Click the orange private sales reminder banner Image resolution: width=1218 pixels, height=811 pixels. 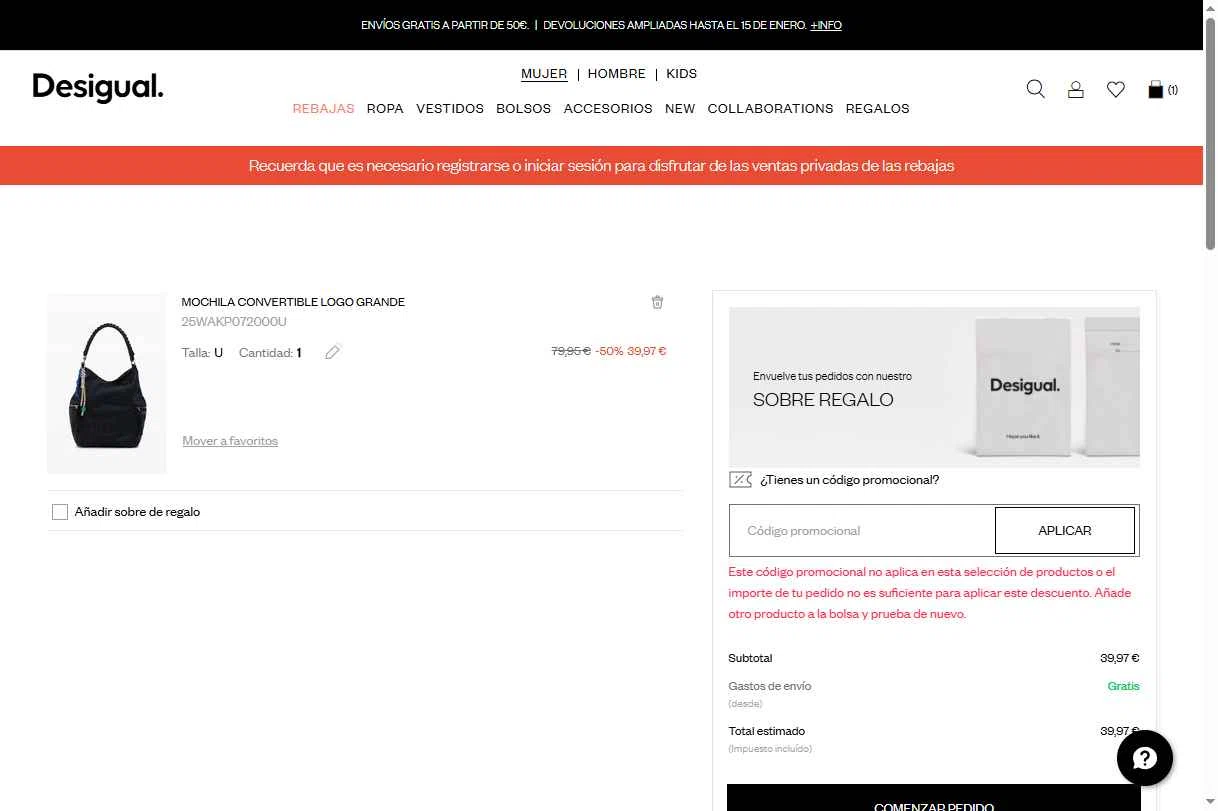601,166
